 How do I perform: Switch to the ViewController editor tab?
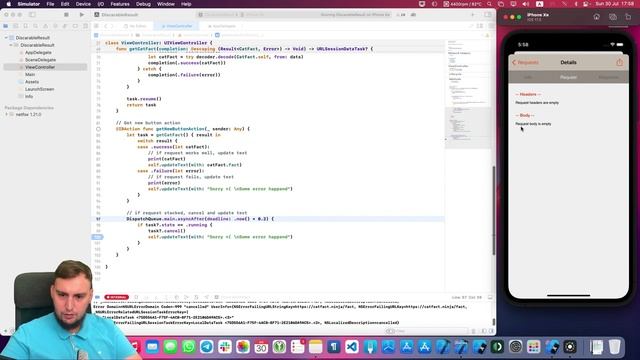click(x=177, y=26)
